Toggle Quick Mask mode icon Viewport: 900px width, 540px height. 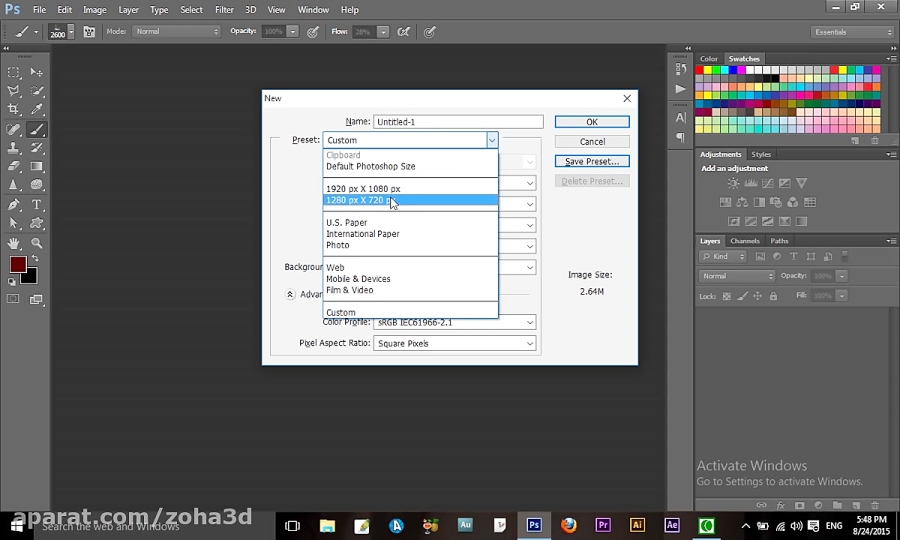pyautogui.click(x=13, y=299)
